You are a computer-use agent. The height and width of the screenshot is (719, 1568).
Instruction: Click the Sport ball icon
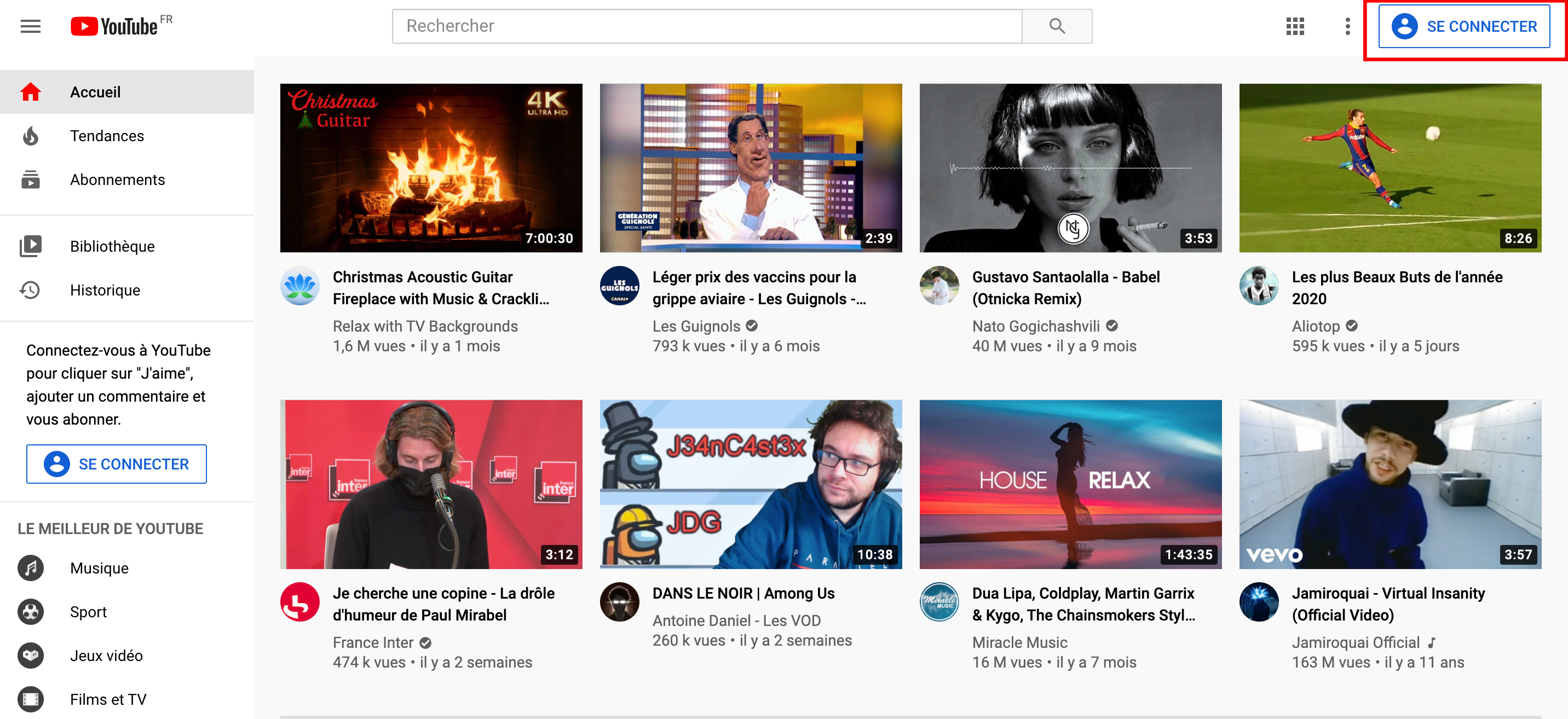point(31,612)
